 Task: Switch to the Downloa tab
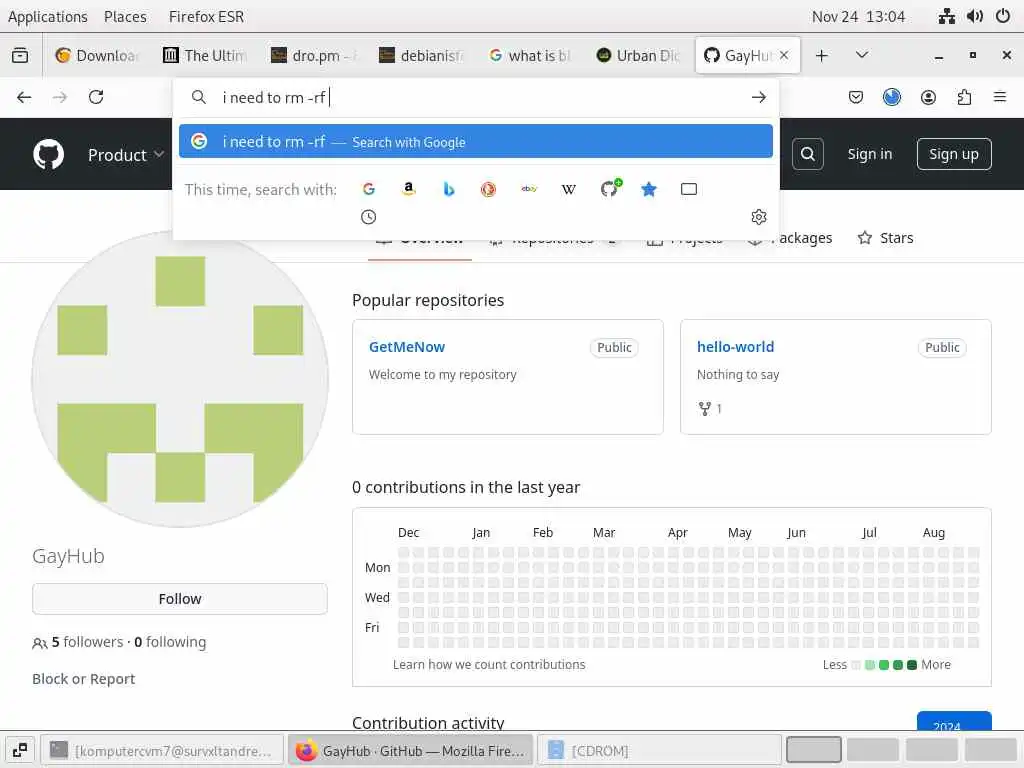(97, 56)
